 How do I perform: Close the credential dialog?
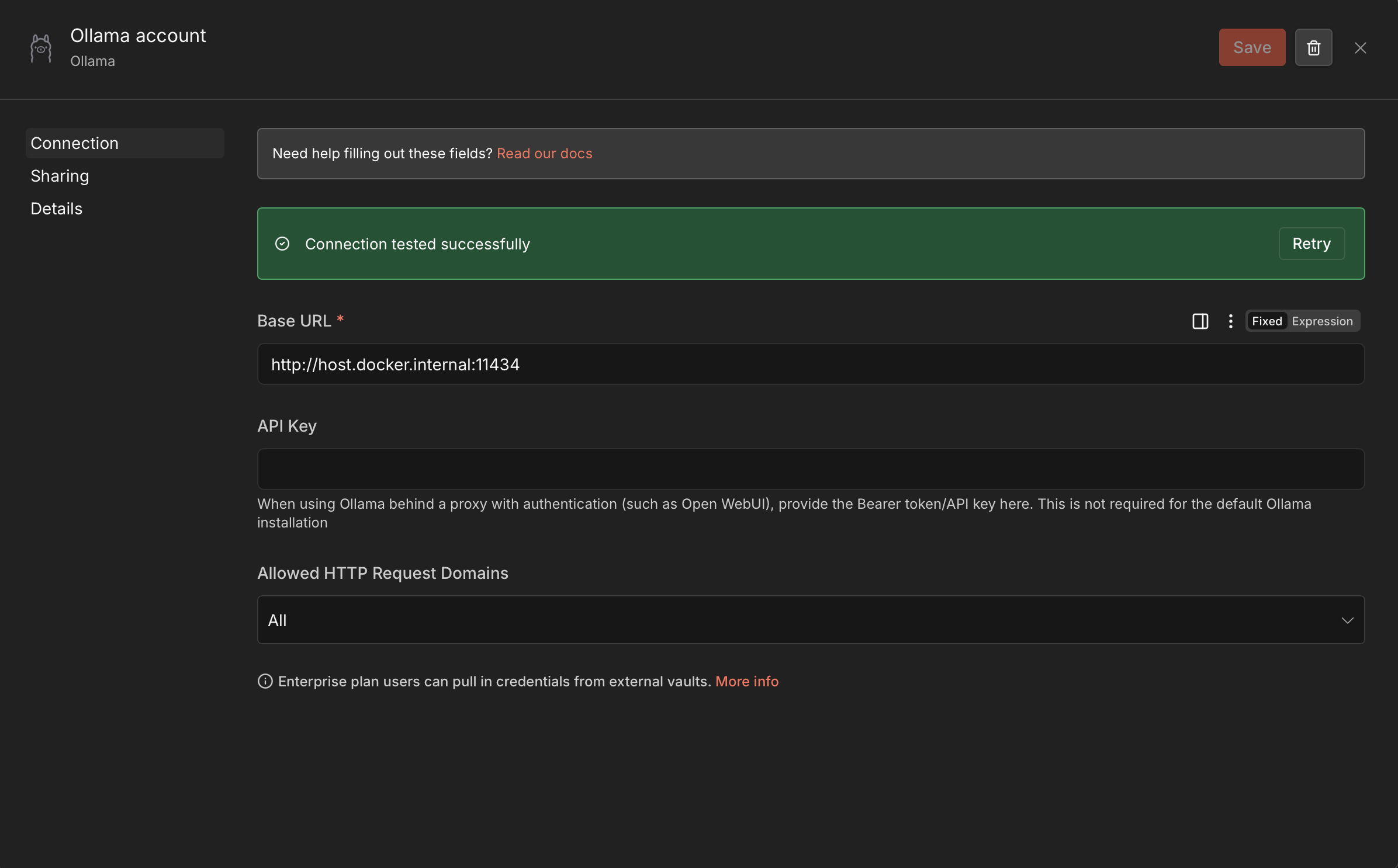tap(1361, 48)
